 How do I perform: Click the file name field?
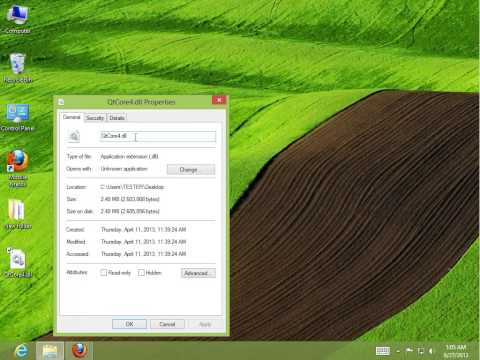(x=158, y=136)
